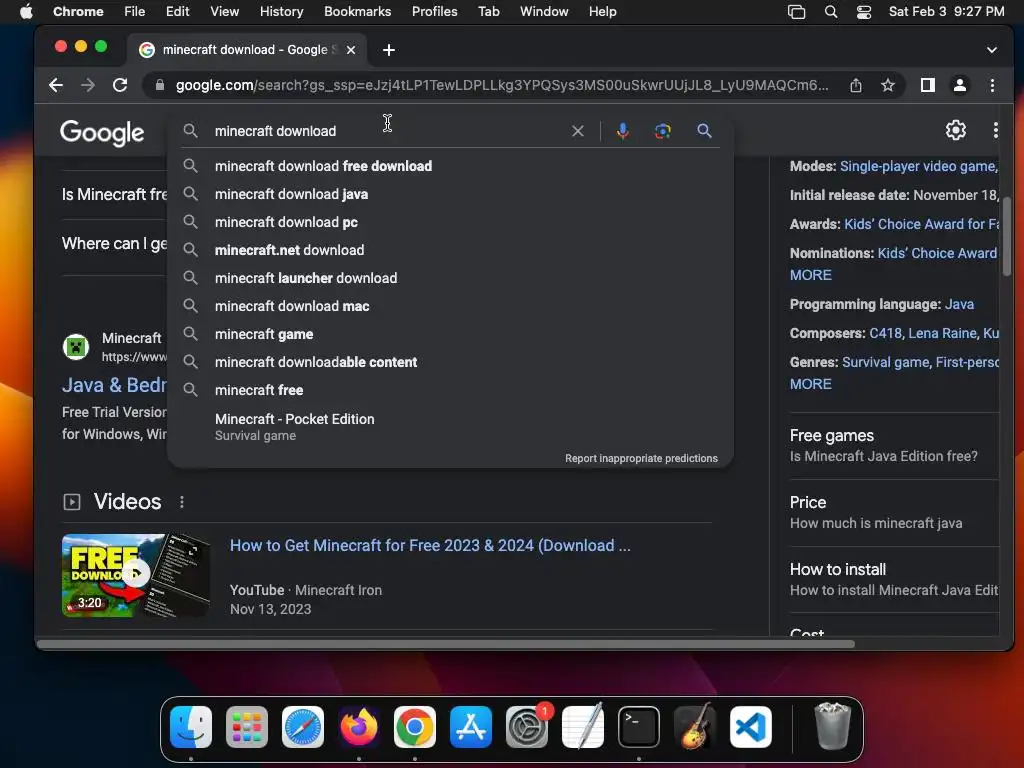Image resolution: width=1024 pixels, height=768 pixels.
Task: Expand the Free games section
Action: pyautogui.click(x=894, y=445)
